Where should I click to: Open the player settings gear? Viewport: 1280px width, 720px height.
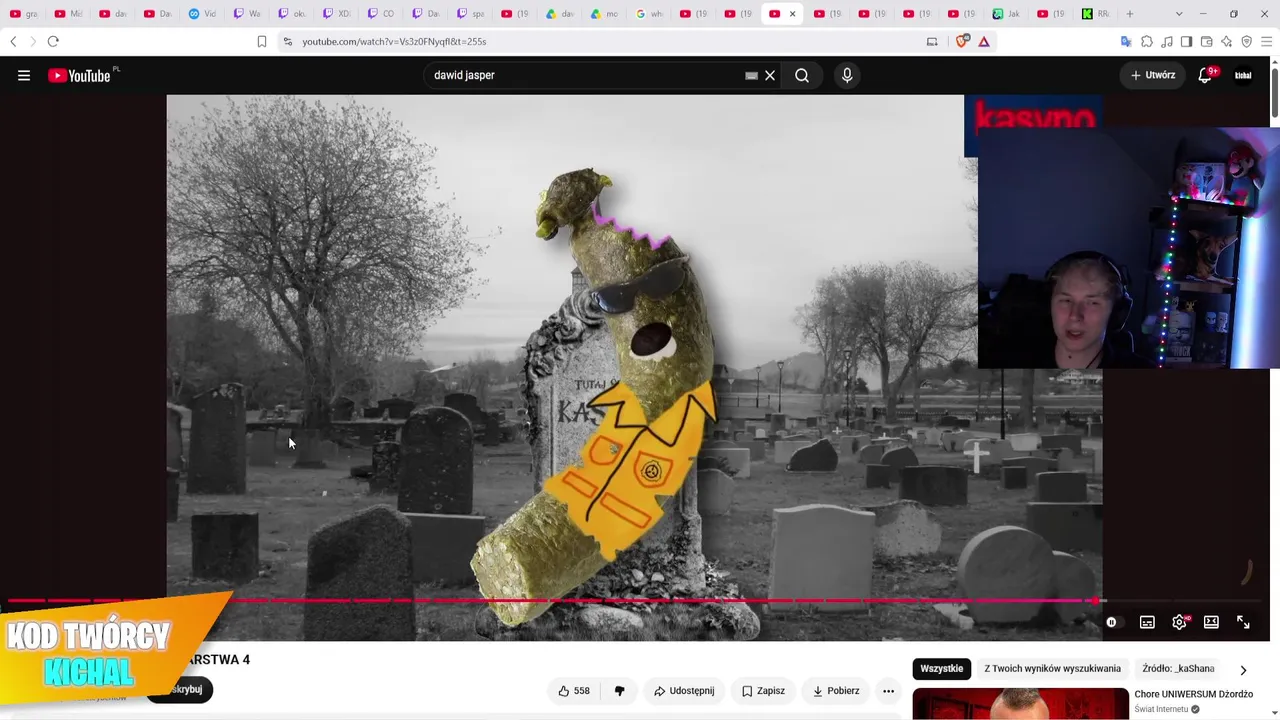(1180, 622)
